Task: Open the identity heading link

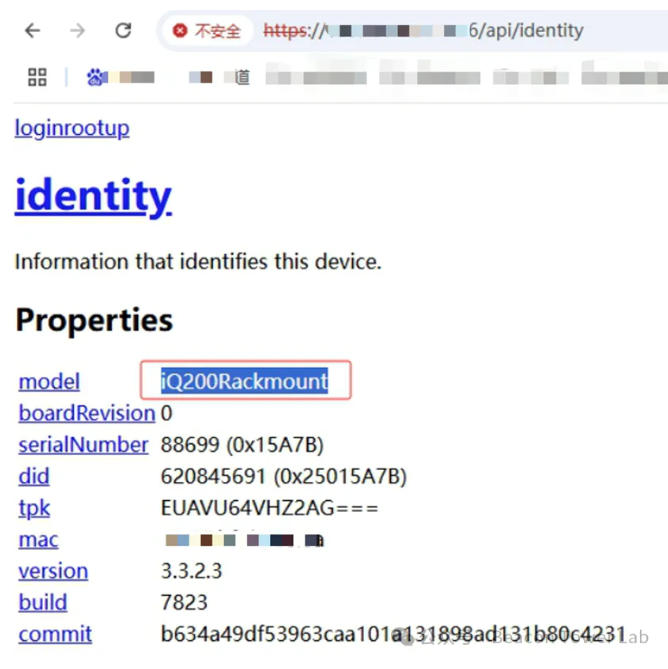Action: coord(93,196)
